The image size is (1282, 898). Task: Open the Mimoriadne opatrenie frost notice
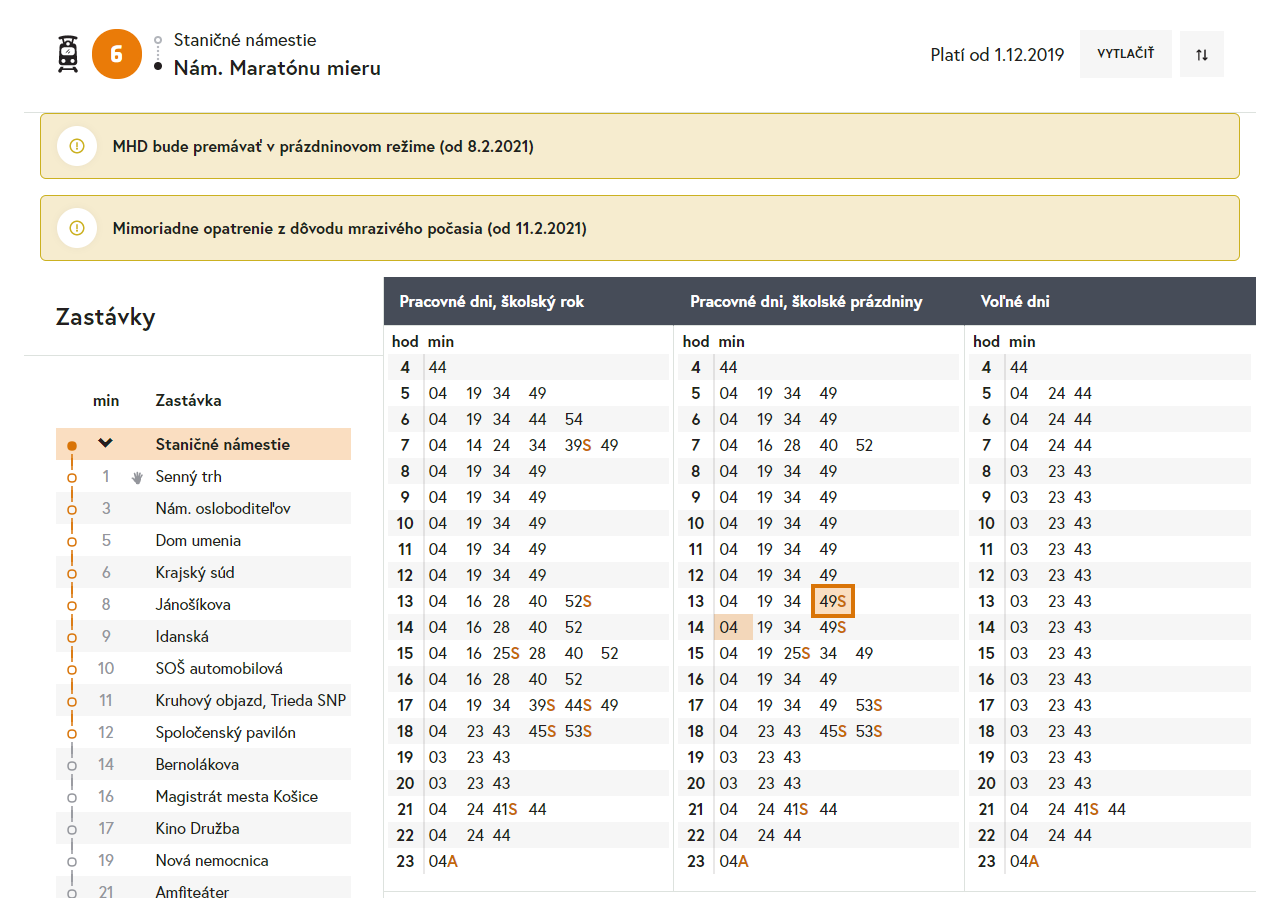[349, 229]
